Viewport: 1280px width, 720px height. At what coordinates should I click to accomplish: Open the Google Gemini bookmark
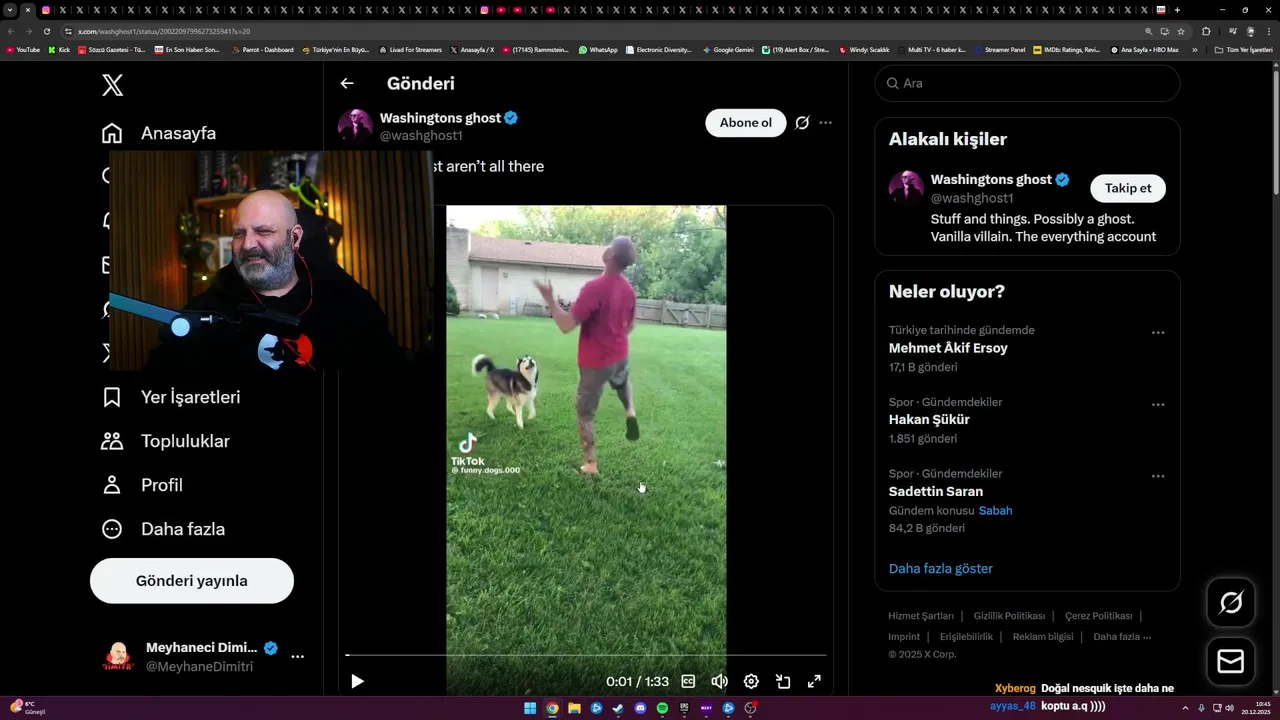point(728,49)
